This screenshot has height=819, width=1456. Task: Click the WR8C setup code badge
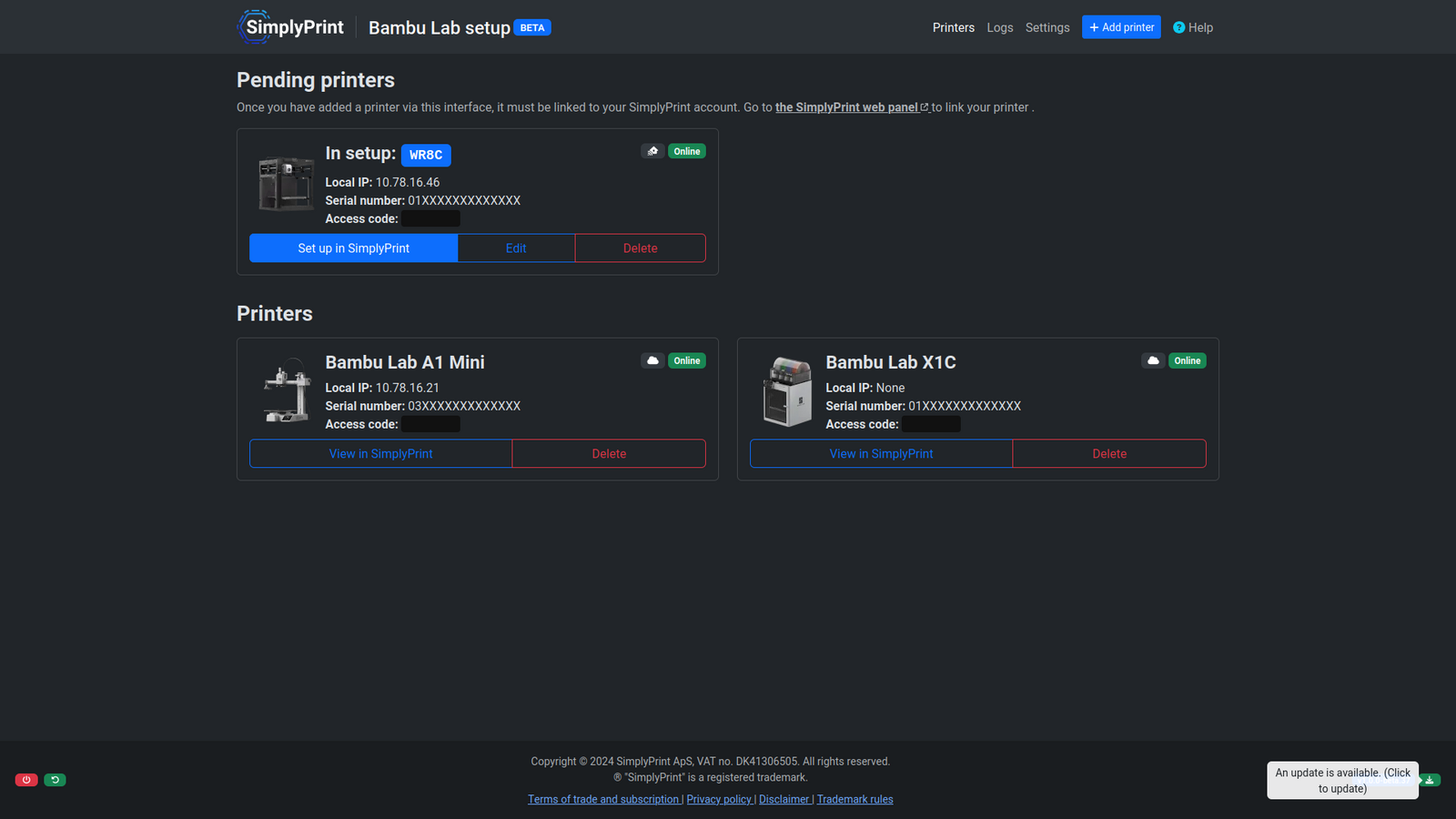pyautogui.click(x=426, y=156)
